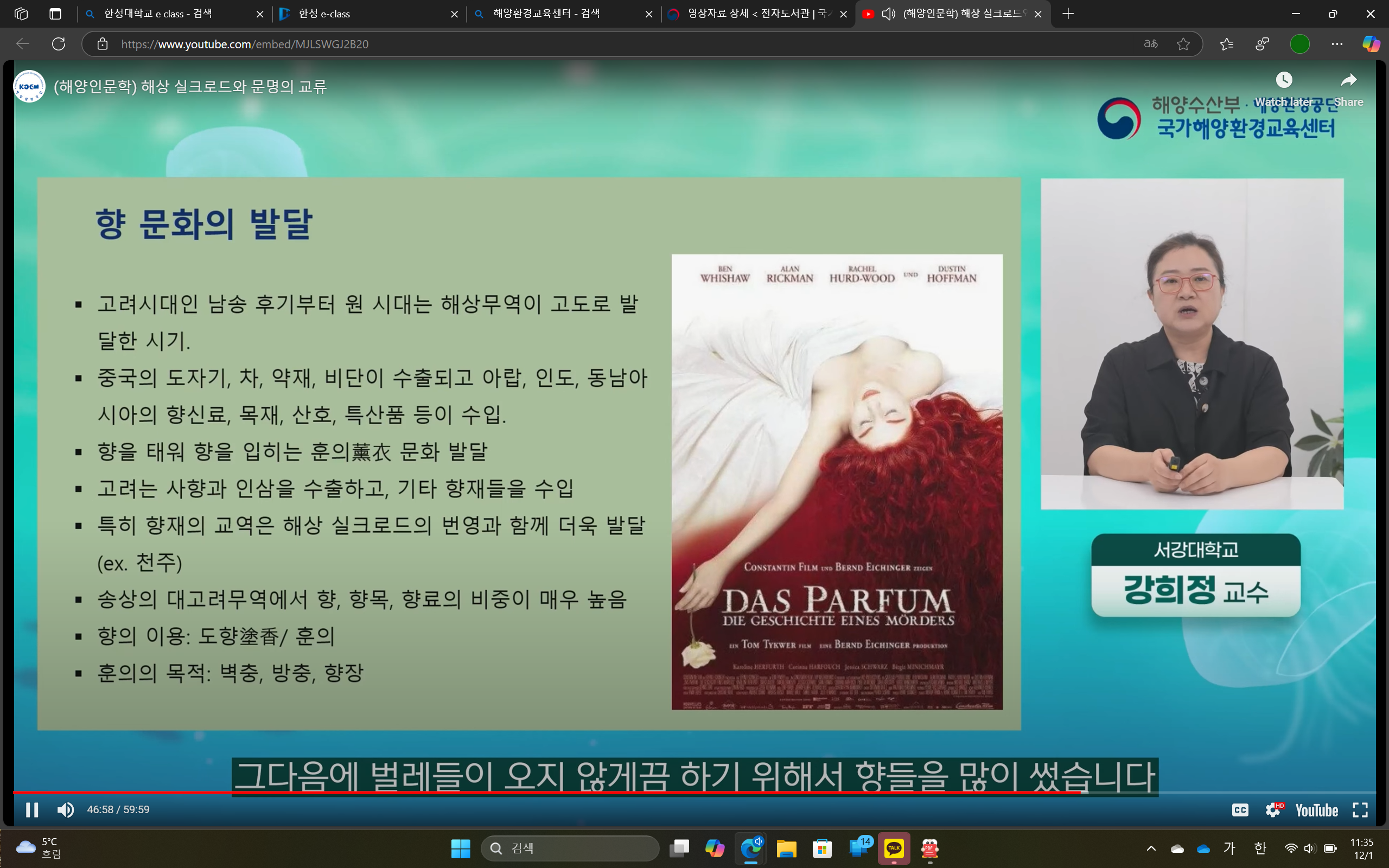Toggle closed captions with CC button

[x=1240, y=809]
